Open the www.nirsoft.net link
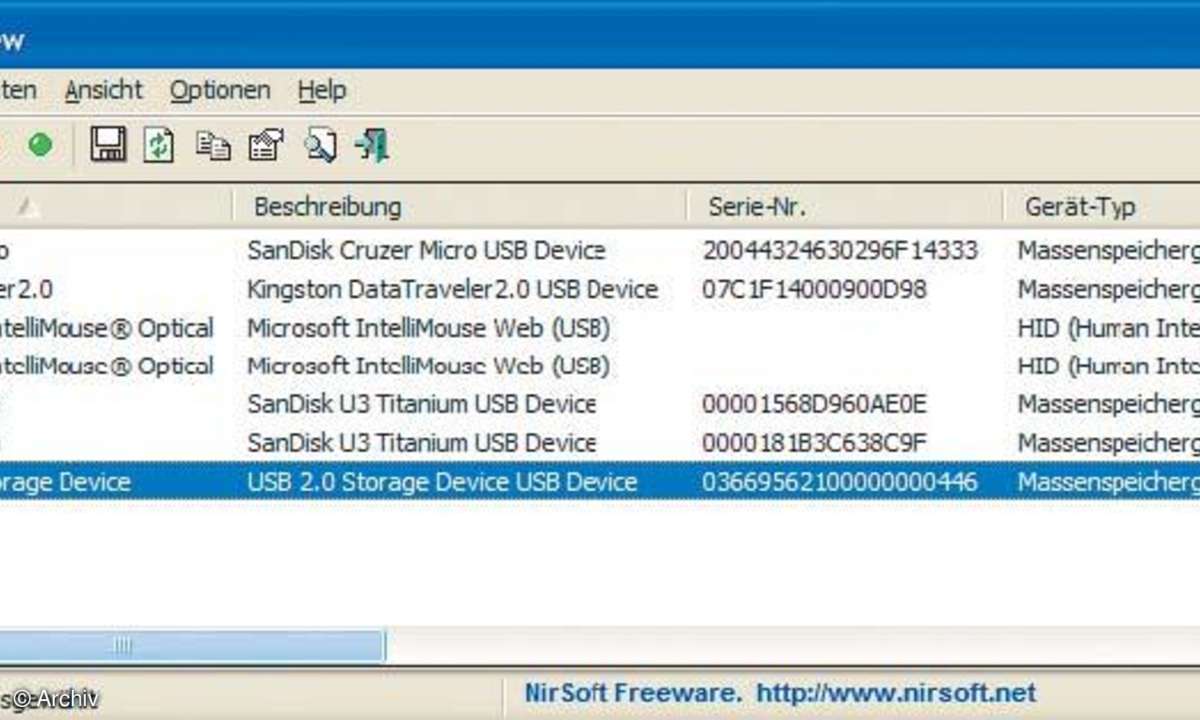1200x720 pixels. (x=896, y=692)
